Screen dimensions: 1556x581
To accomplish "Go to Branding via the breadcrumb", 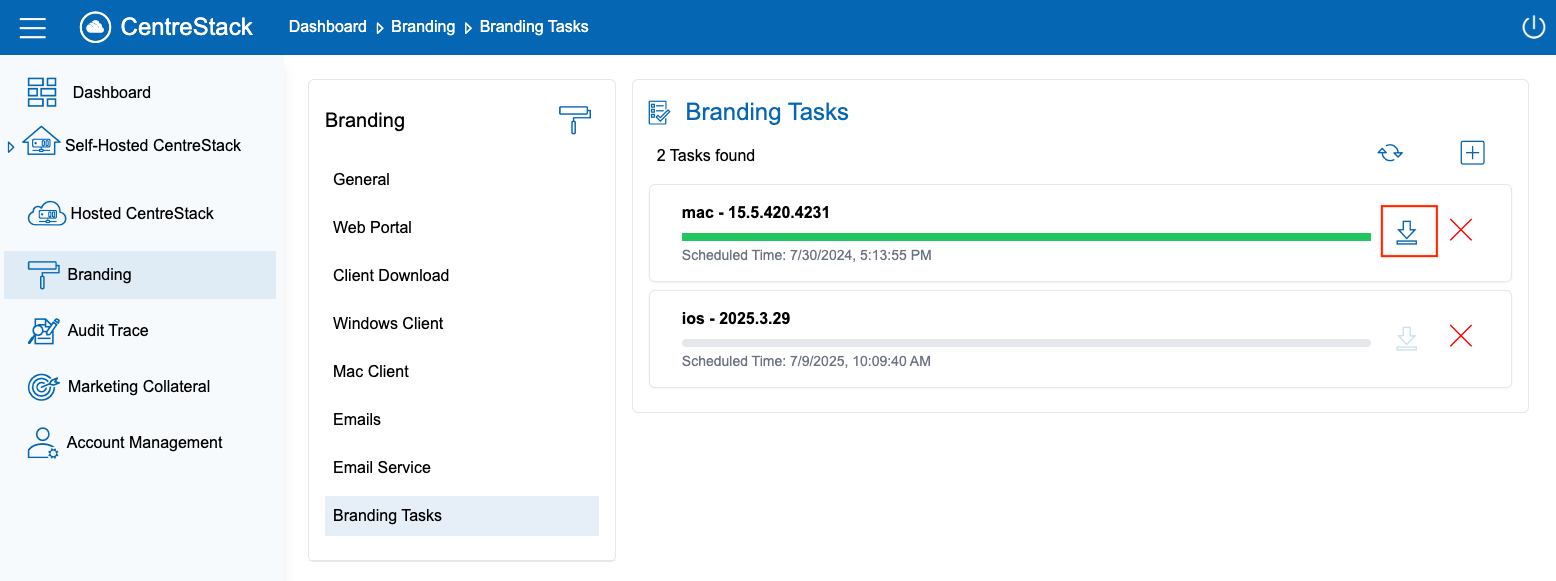I will click(x=423, y=27).
